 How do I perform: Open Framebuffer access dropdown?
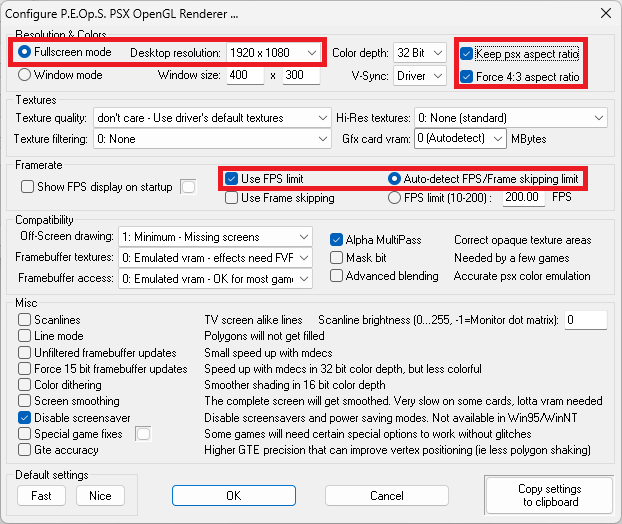coord(215,279)
